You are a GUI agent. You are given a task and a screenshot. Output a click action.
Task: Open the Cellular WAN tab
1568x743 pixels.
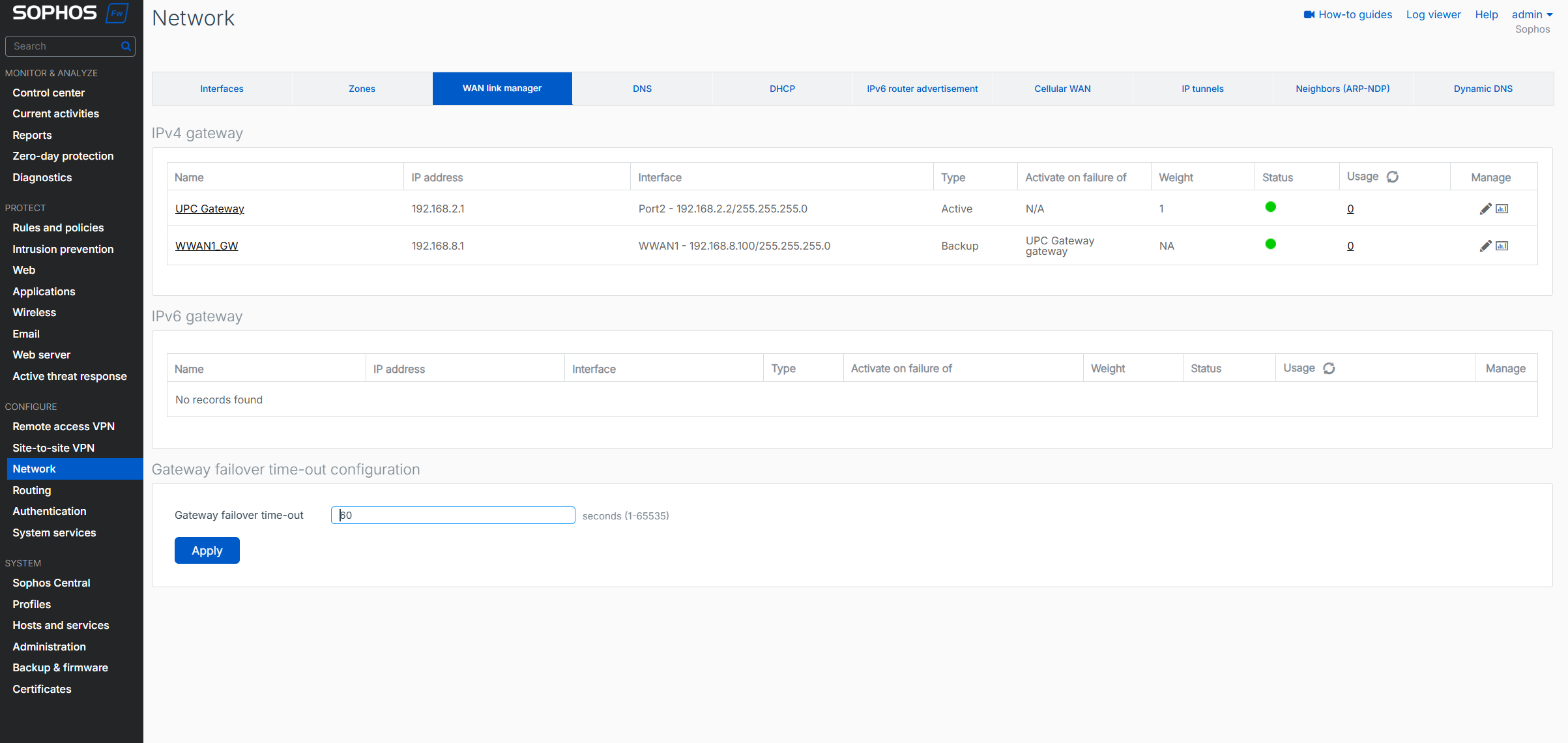point(1062,89)
